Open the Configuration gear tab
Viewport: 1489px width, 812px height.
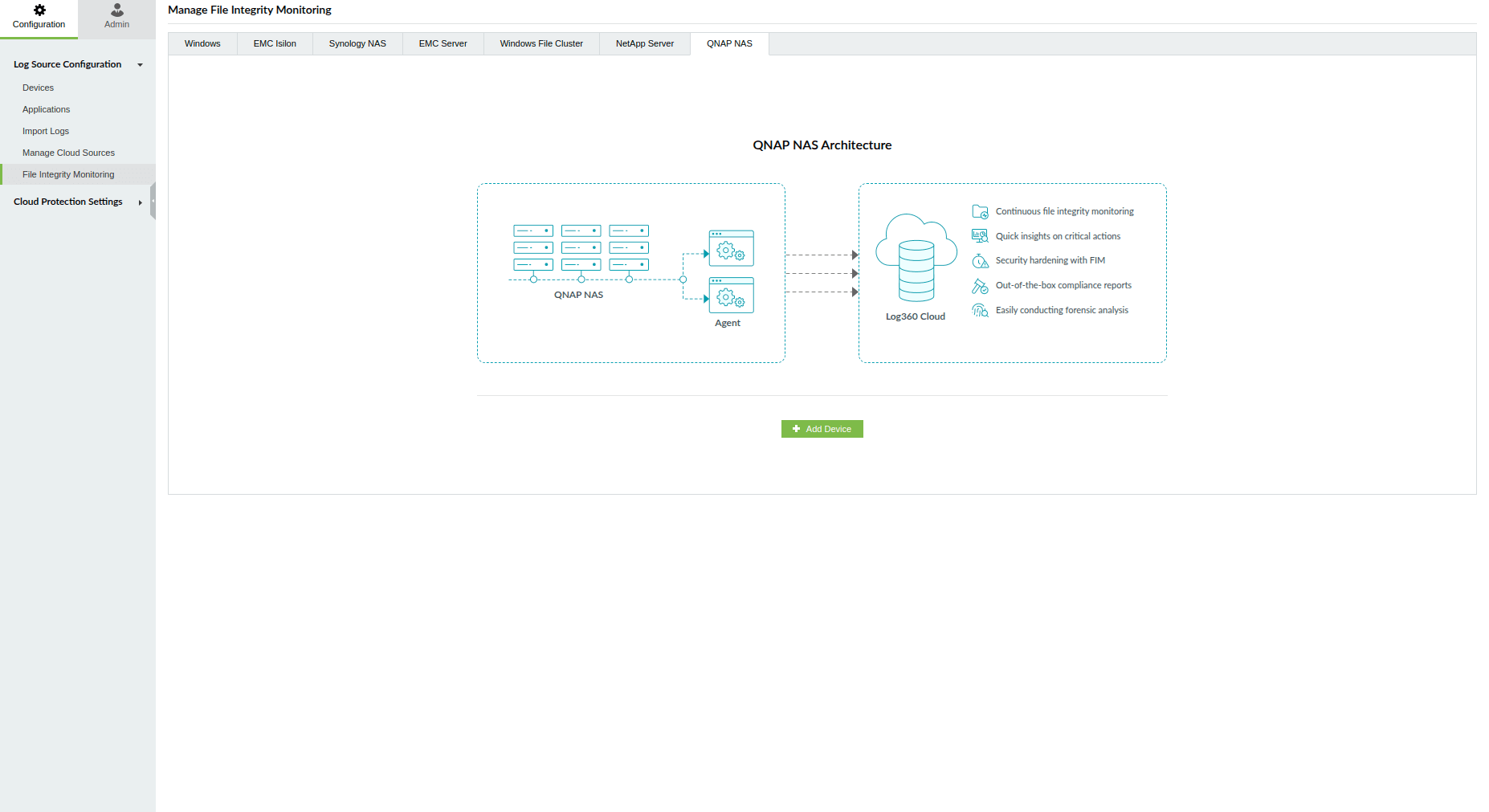[39, 18]
